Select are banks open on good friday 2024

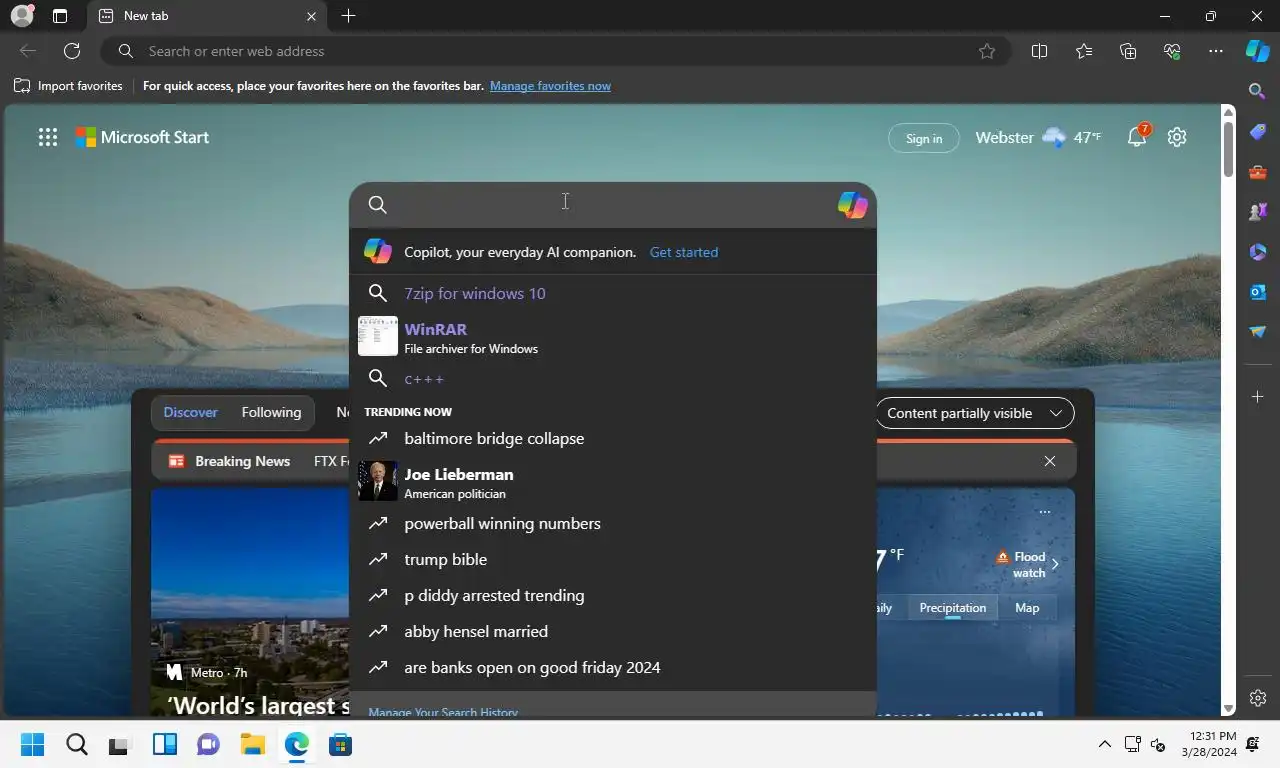(613, 668)
